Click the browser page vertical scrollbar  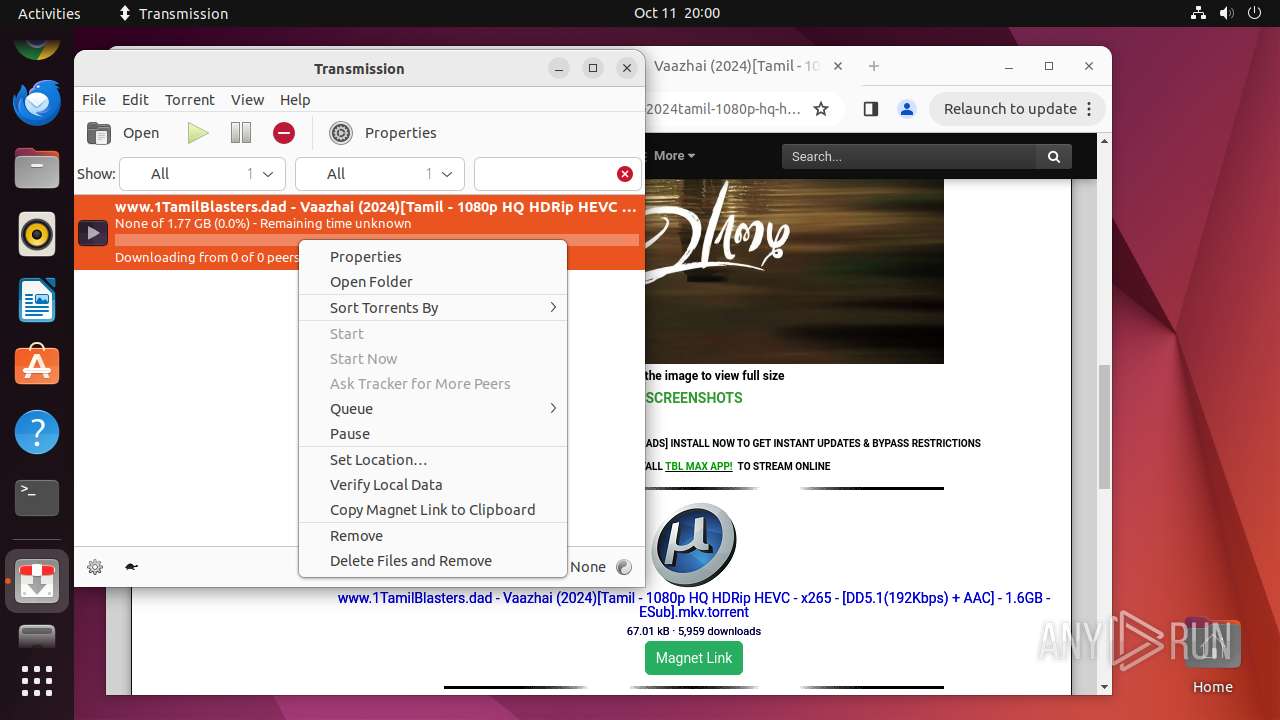coord(1104,426)
